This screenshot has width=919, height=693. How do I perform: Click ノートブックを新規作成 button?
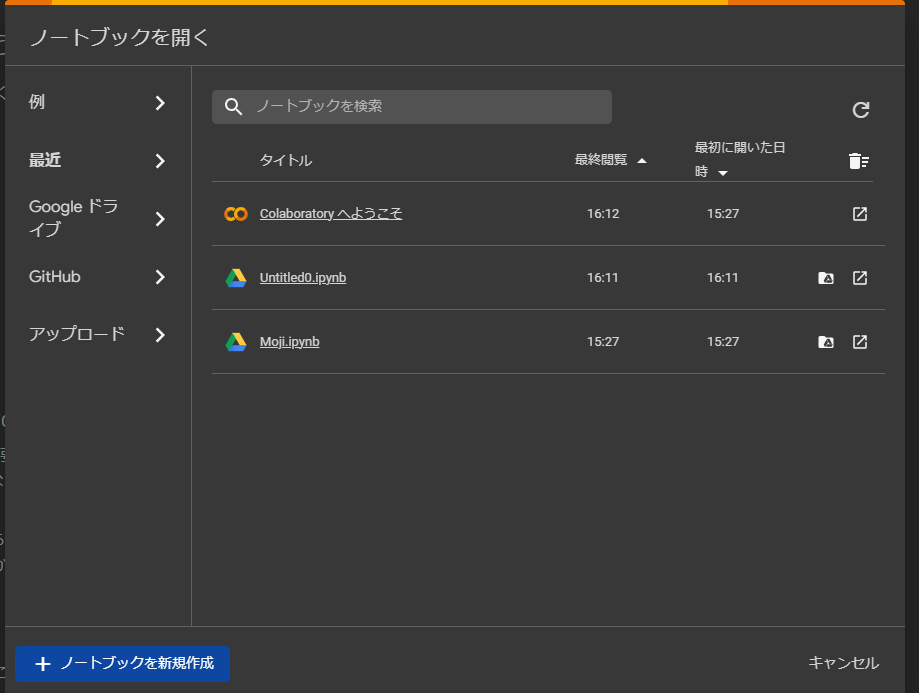coord(122,664)
